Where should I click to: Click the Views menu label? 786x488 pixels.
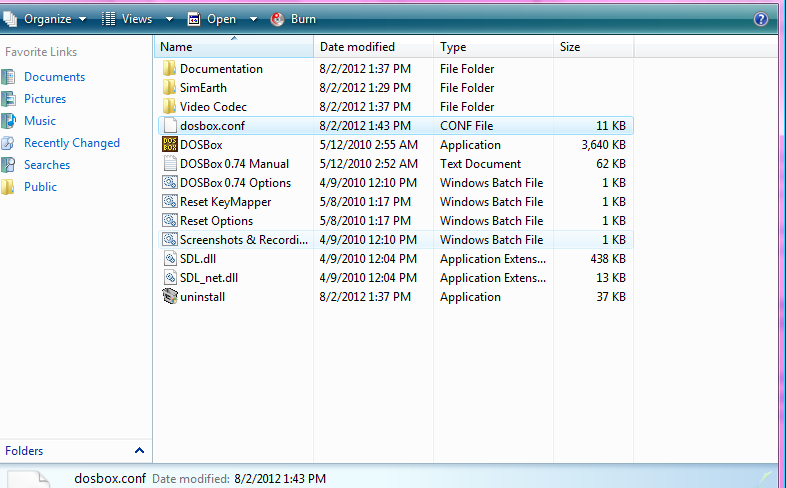point(137,19)
